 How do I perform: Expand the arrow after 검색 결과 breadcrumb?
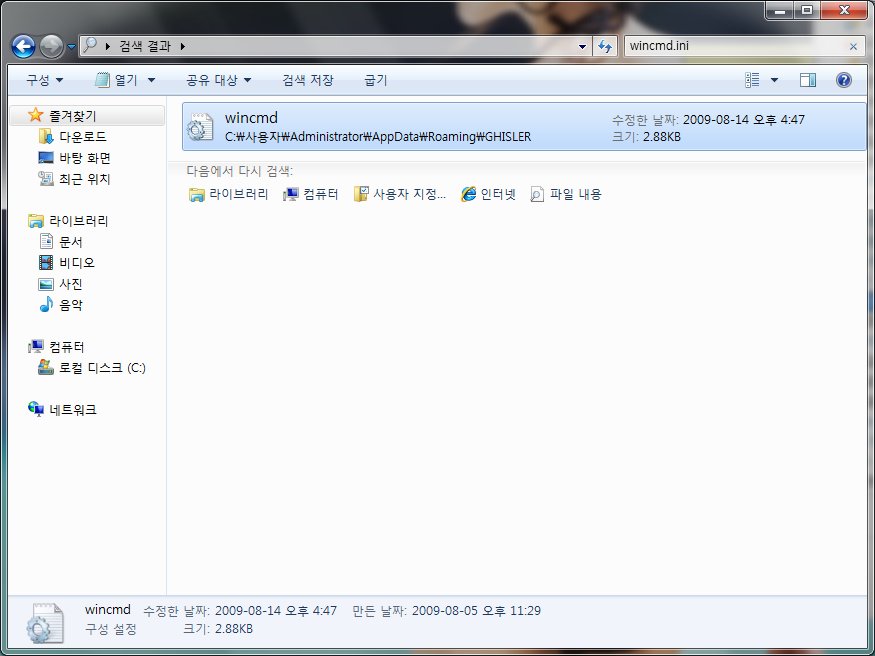click(182, 46)
